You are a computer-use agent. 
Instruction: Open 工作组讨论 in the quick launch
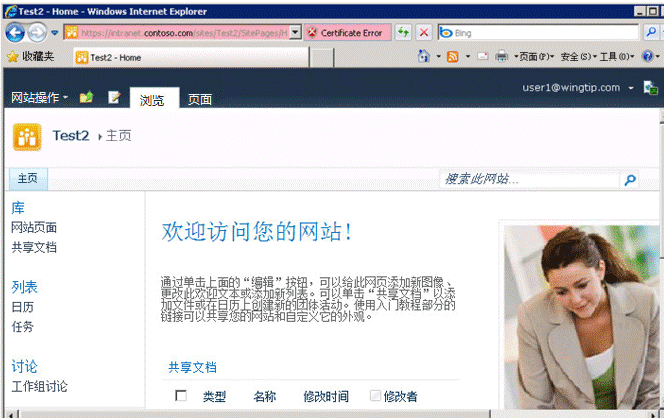[x=39, y=386]
